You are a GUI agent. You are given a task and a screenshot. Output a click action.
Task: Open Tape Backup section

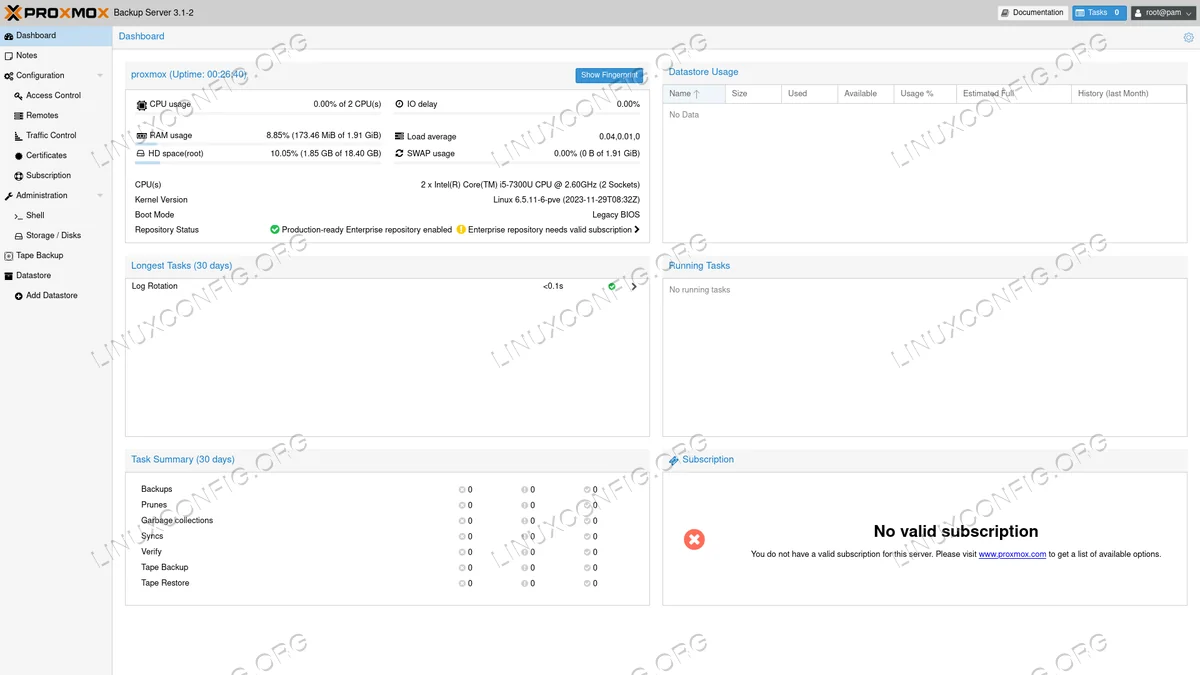pyautogui.click(x=56, y=256)
